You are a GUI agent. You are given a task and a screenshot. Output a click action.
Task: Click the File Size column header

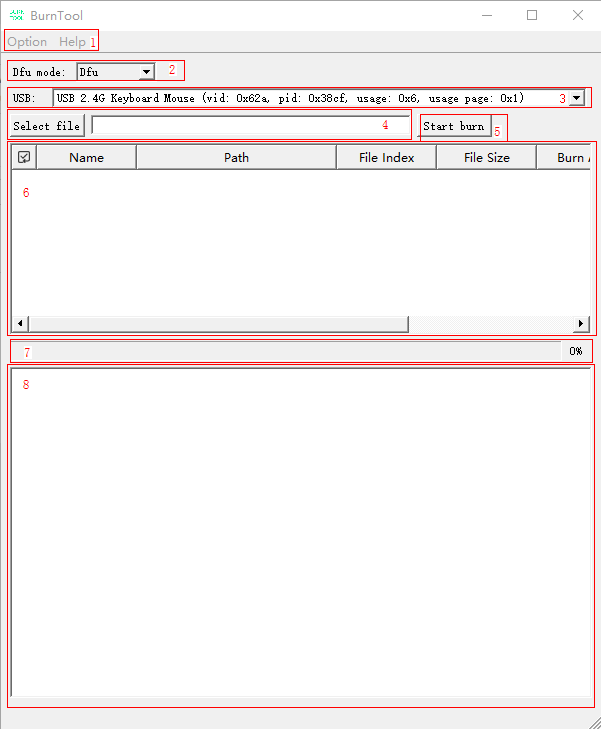pyautogui.click(x=486, y=157)
